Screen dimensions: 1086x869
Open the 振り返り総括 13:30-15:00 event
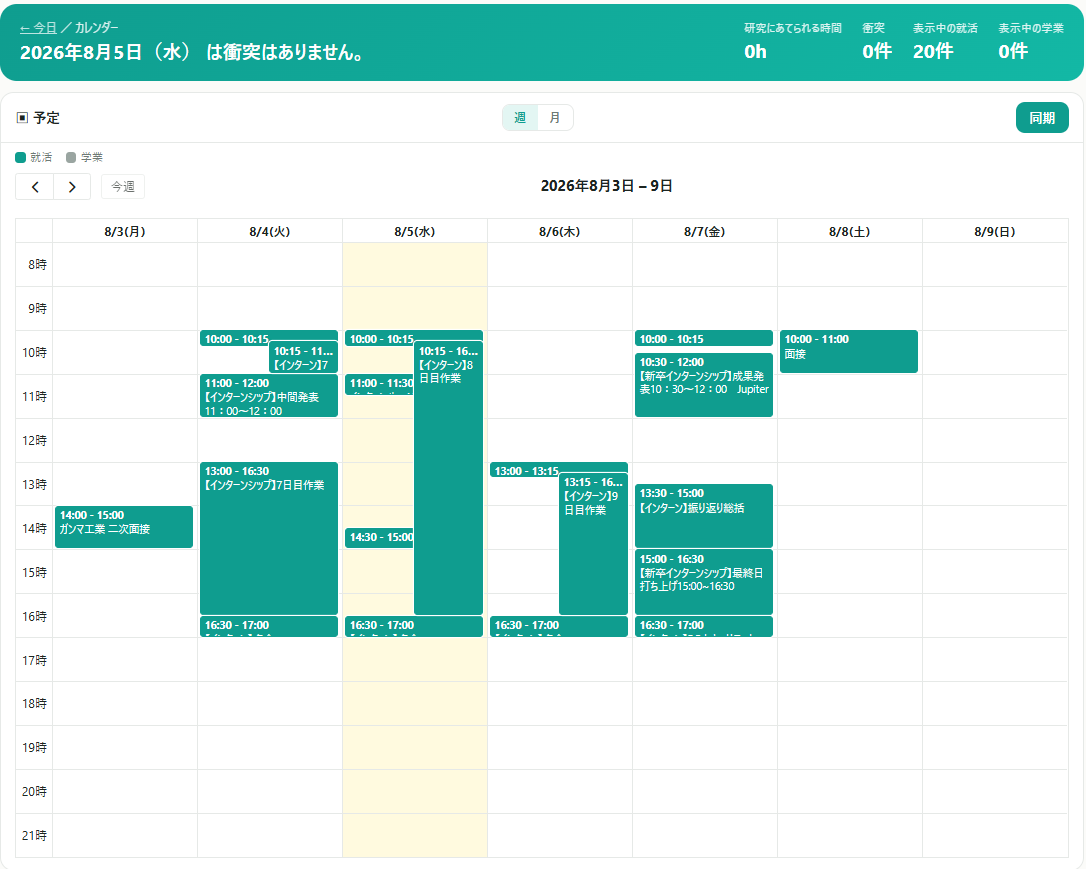point(704,516)
